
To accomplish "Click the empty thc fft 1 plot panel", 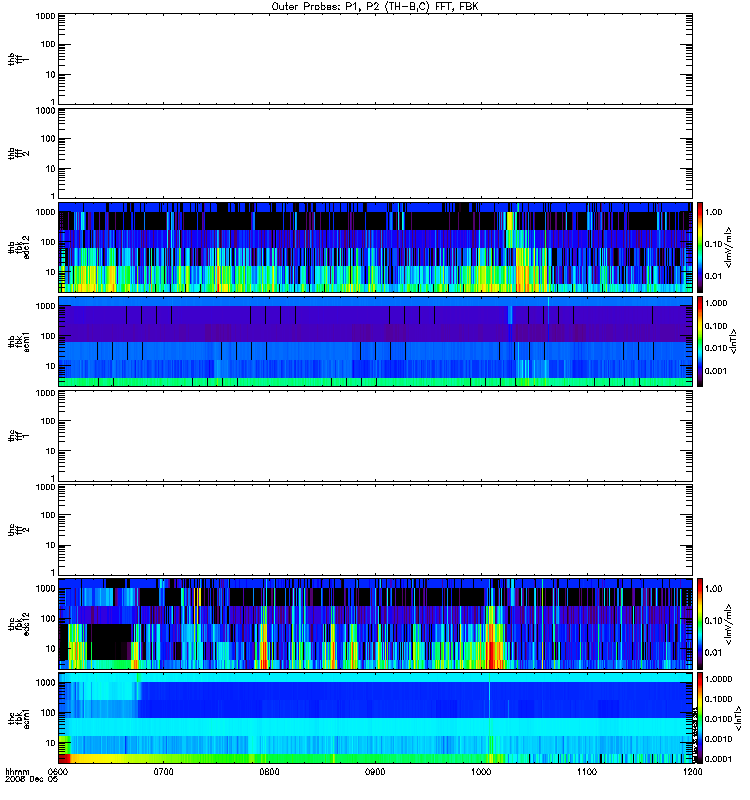I will [376, 436].
